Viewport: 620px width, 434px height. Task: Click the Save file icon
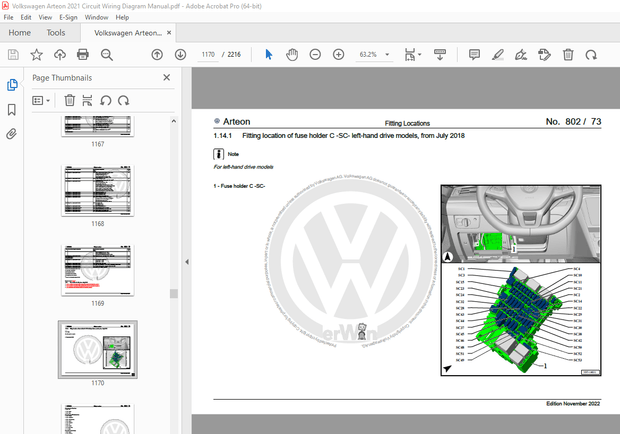coord(13,55)
